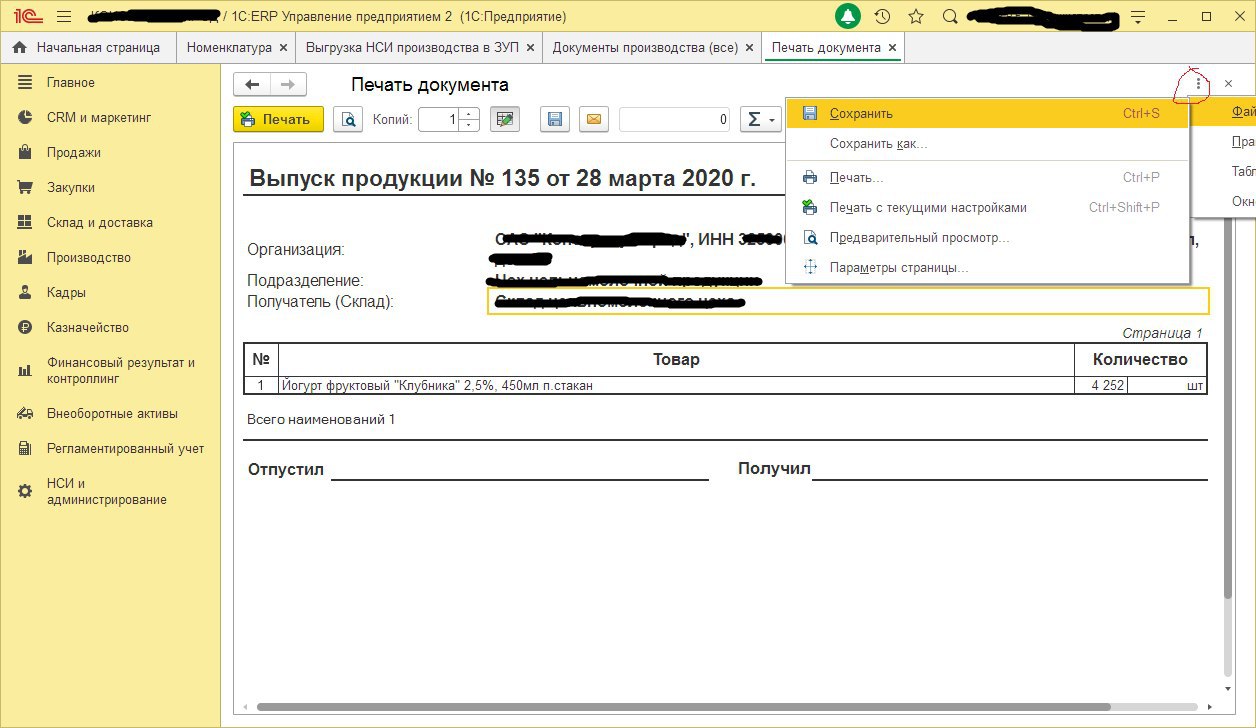Image resolution: width=1256 pixels, height=728 pixels.
Task: Open Внеоборотные активы section
Action: click(110, 413)
